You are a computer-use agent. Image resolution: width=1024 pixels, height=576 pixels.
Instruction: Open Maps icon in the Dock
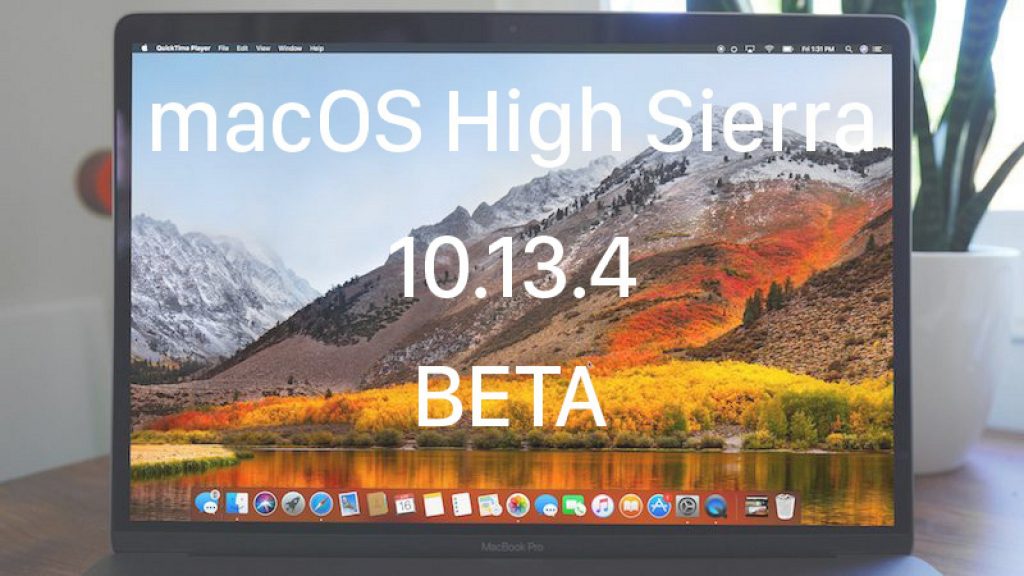tap(489, 505)
